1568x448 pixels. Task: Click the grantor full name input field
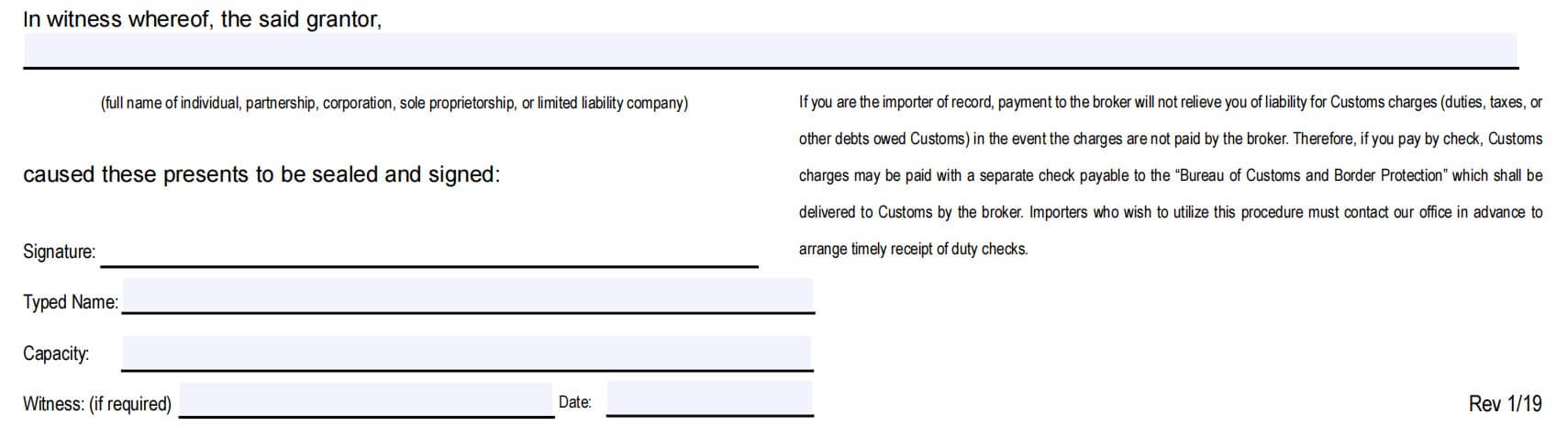click(x=769, y=50)
